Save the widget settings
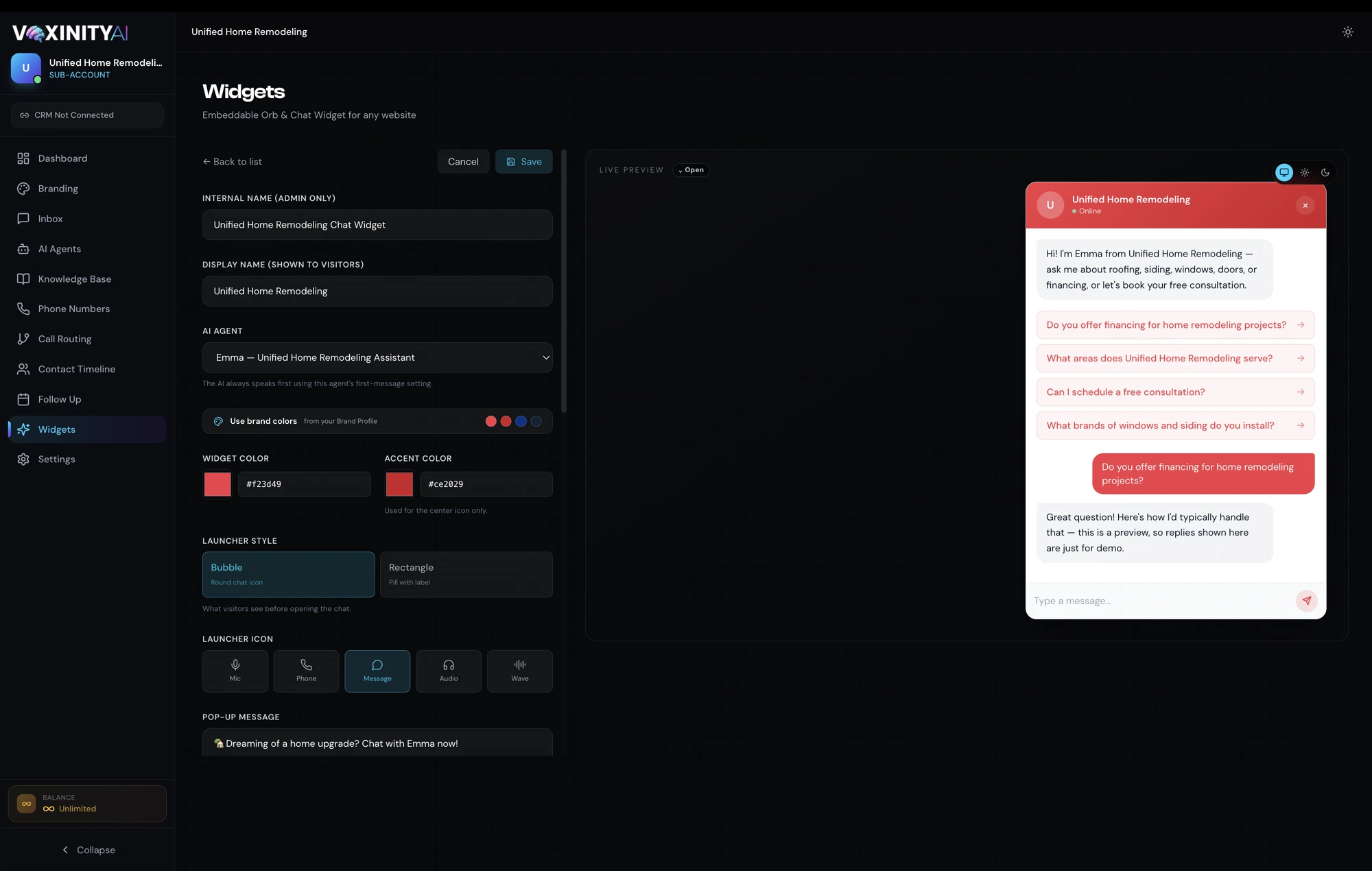Screen dimensions: 1372x871 523,162
